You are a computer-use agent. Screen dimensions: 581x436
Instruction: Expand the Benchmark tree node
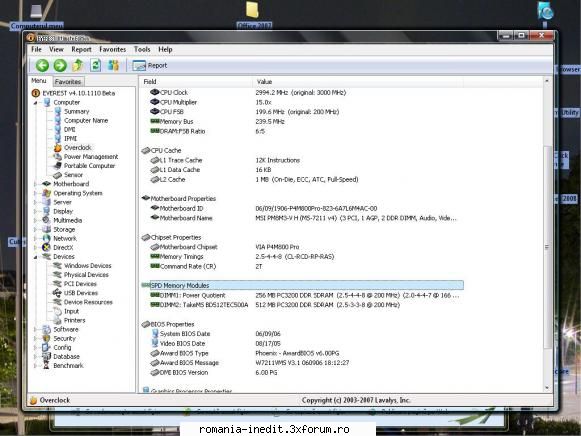tap(36, 366)
